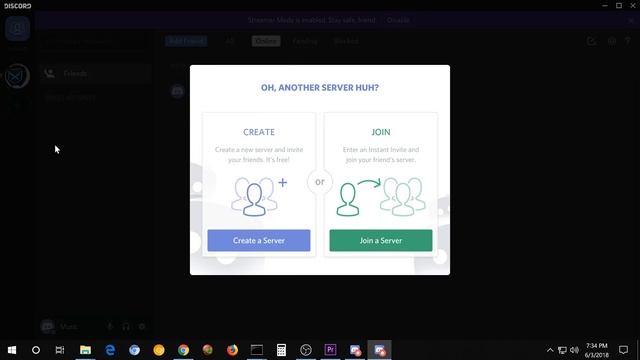The width and height of the screenshot is (640, 360).
Task: Click the Create a Server button
Action: coord(259,240)
